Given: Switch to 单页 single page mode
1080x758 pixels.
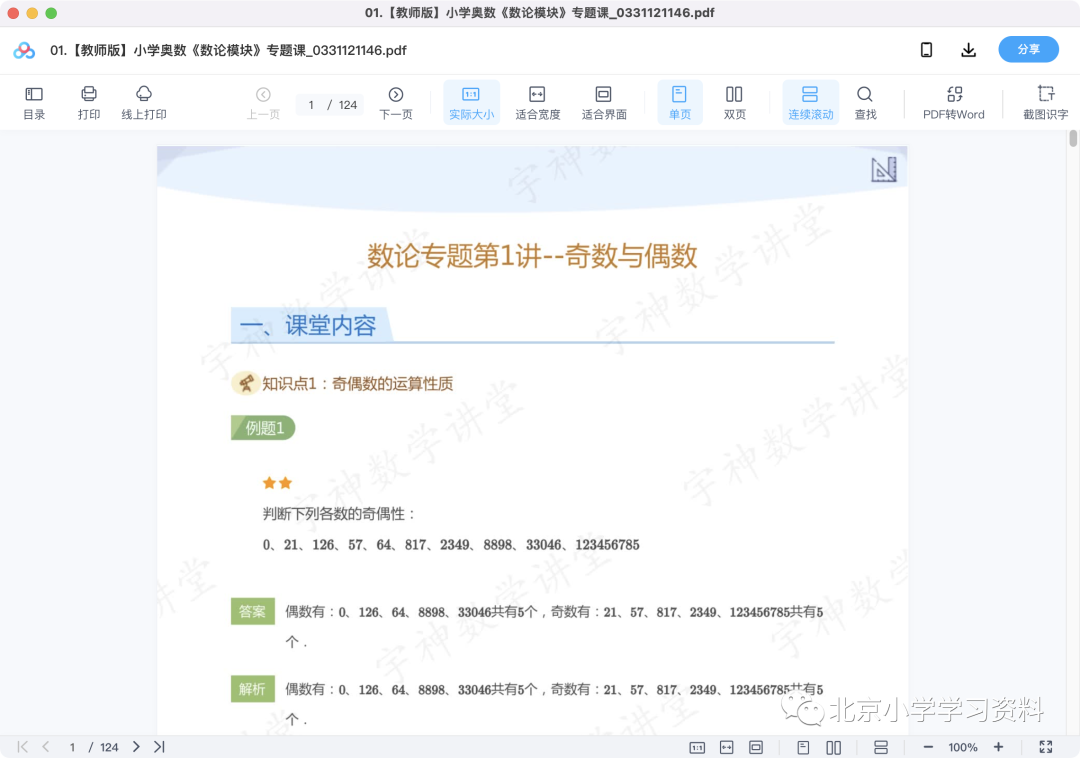Looking at the screenshot, I should click(680, 103).
